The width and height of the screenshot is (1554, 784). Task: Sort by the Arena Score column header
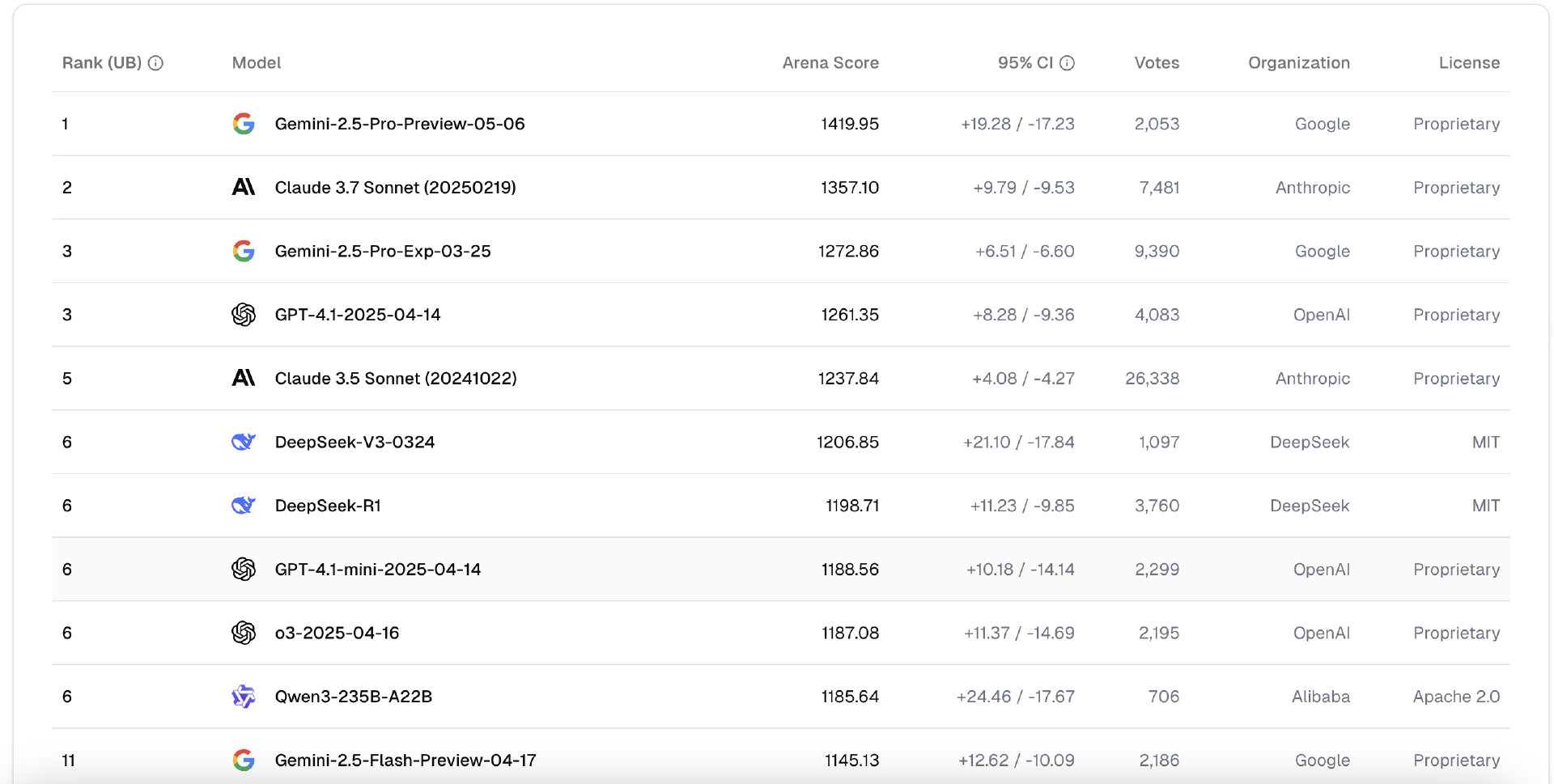[x=830, y=63]
